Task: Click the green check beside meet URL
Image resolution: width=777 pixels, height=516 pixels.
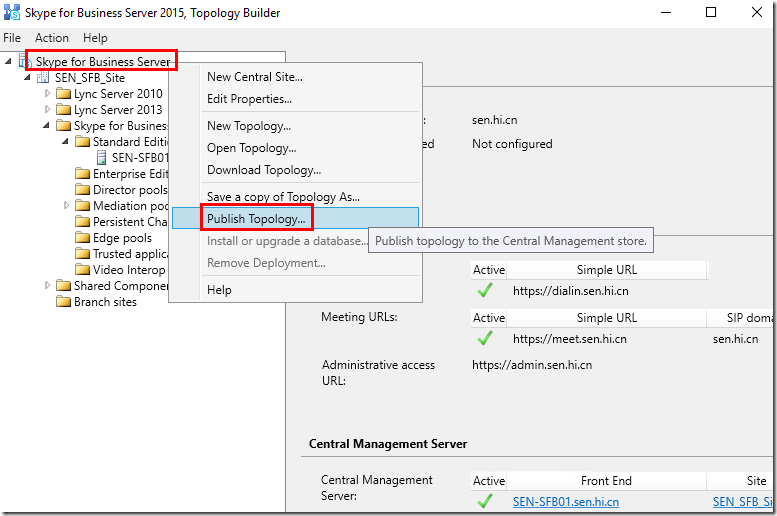Action: click(x=485, y=339)
